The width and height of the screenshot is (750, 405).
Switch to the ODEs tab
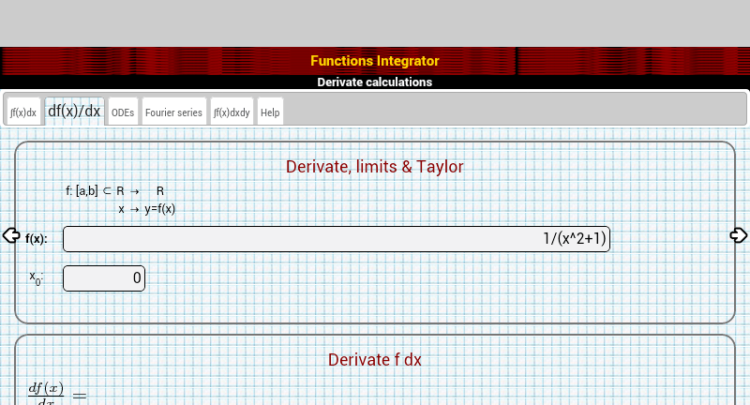tap(122, 112)
